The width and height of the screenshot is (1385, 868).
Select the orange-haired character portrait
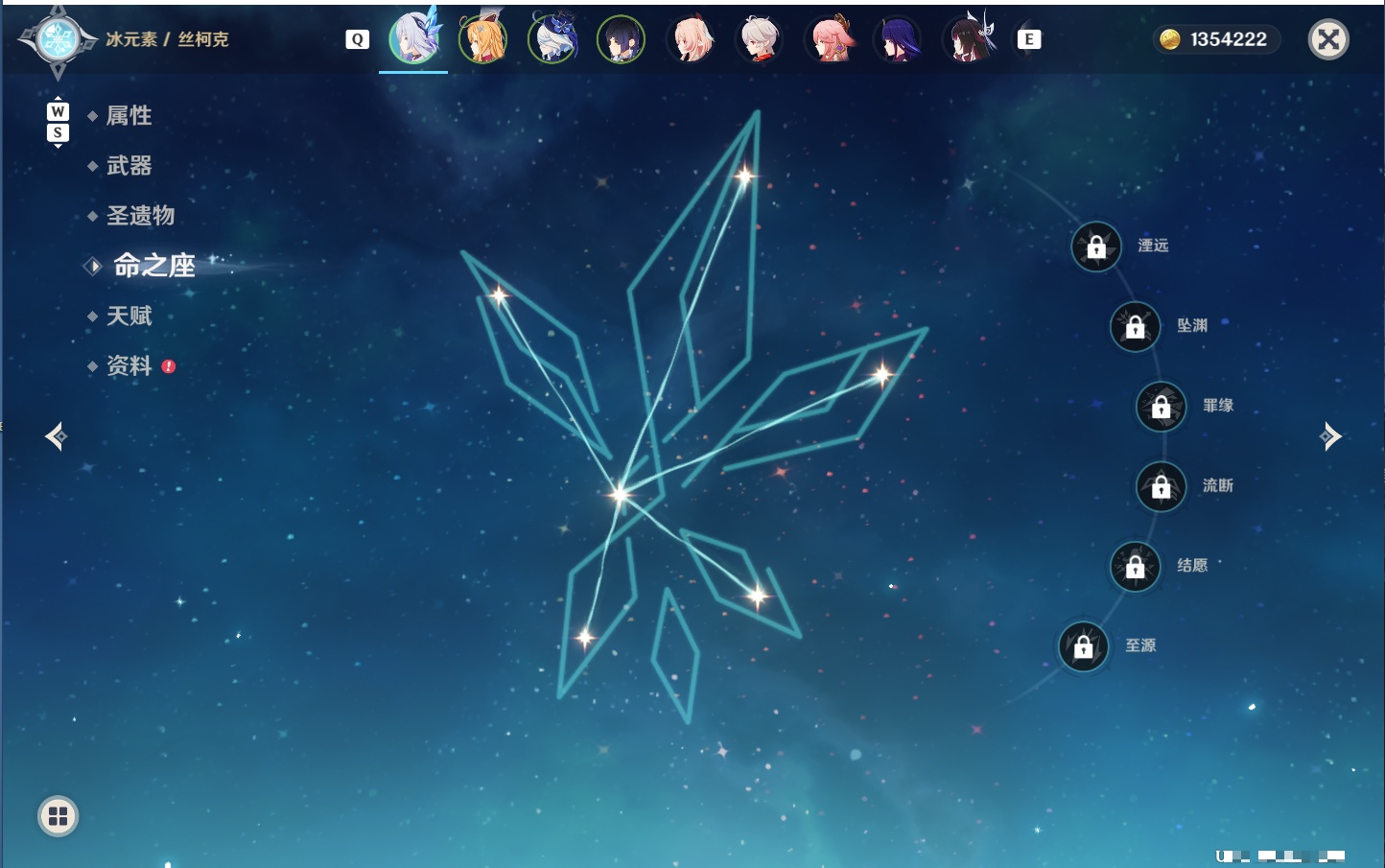tap(482, 39)
